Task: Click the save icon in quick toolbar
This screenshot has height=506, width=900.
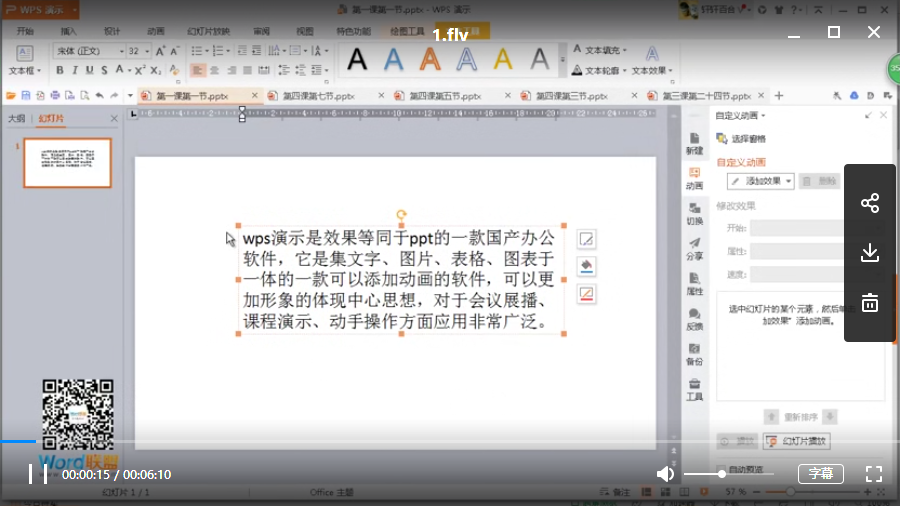Action: click(26, 95)
